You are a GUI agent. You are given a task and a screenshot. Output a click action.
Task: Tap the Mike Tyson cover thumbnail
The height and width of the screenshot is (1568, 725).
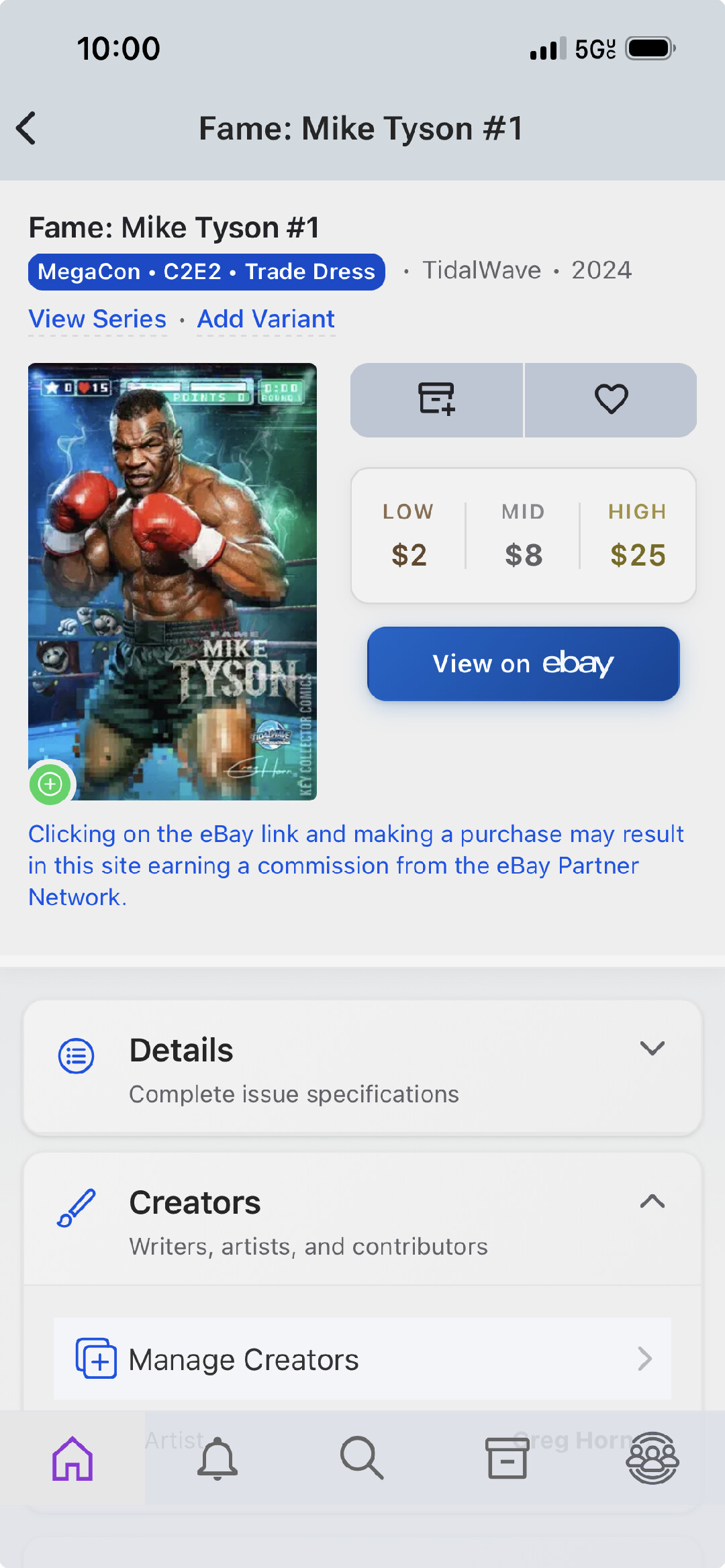point(173,581)
